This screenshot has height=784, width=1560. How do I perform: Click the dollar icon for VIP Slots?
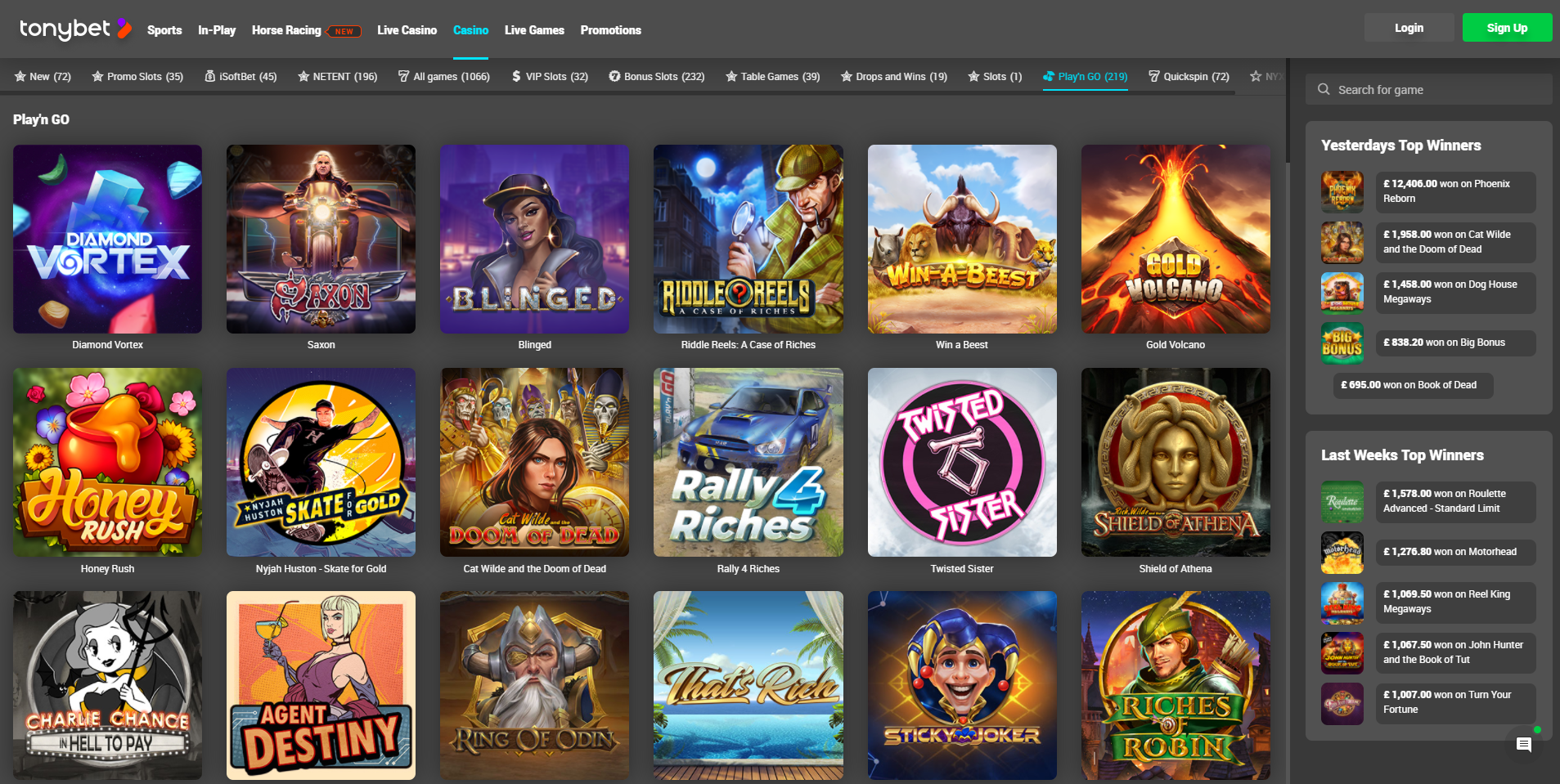pos(516,76)
